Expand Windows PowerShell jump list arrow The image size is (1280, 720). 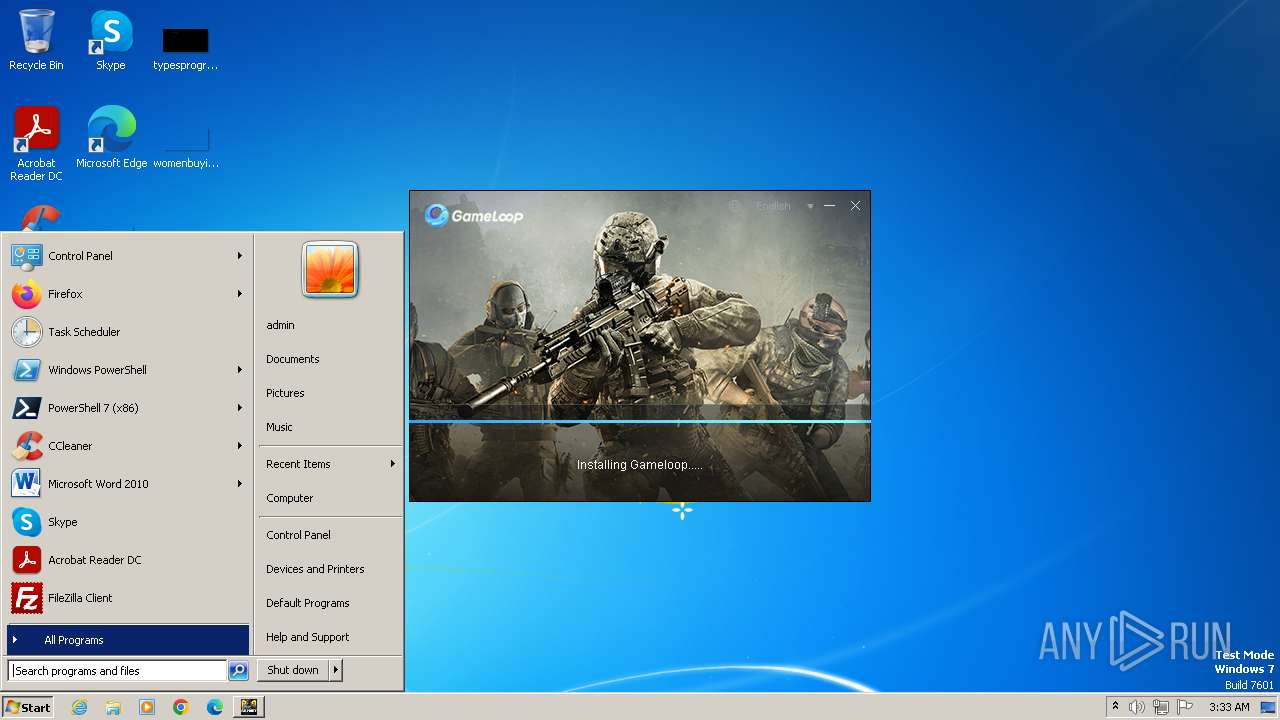click(x=240, y=370)
